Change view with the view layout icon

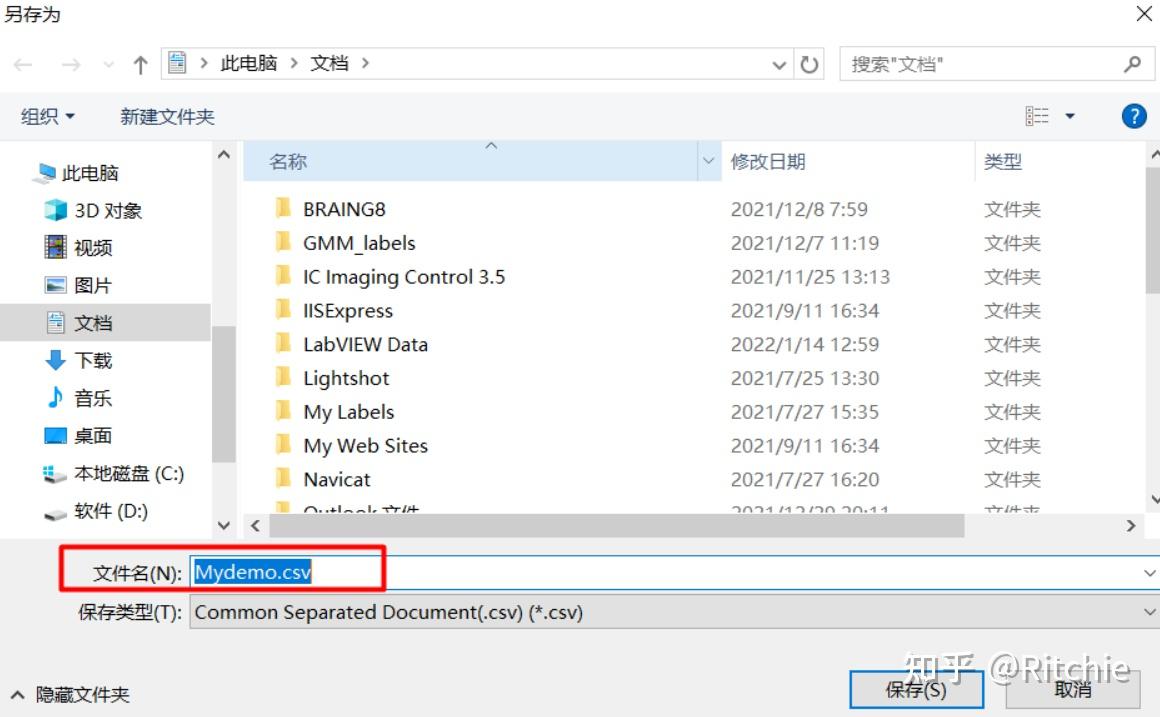pyautogui.click(x=1036, y=115)
